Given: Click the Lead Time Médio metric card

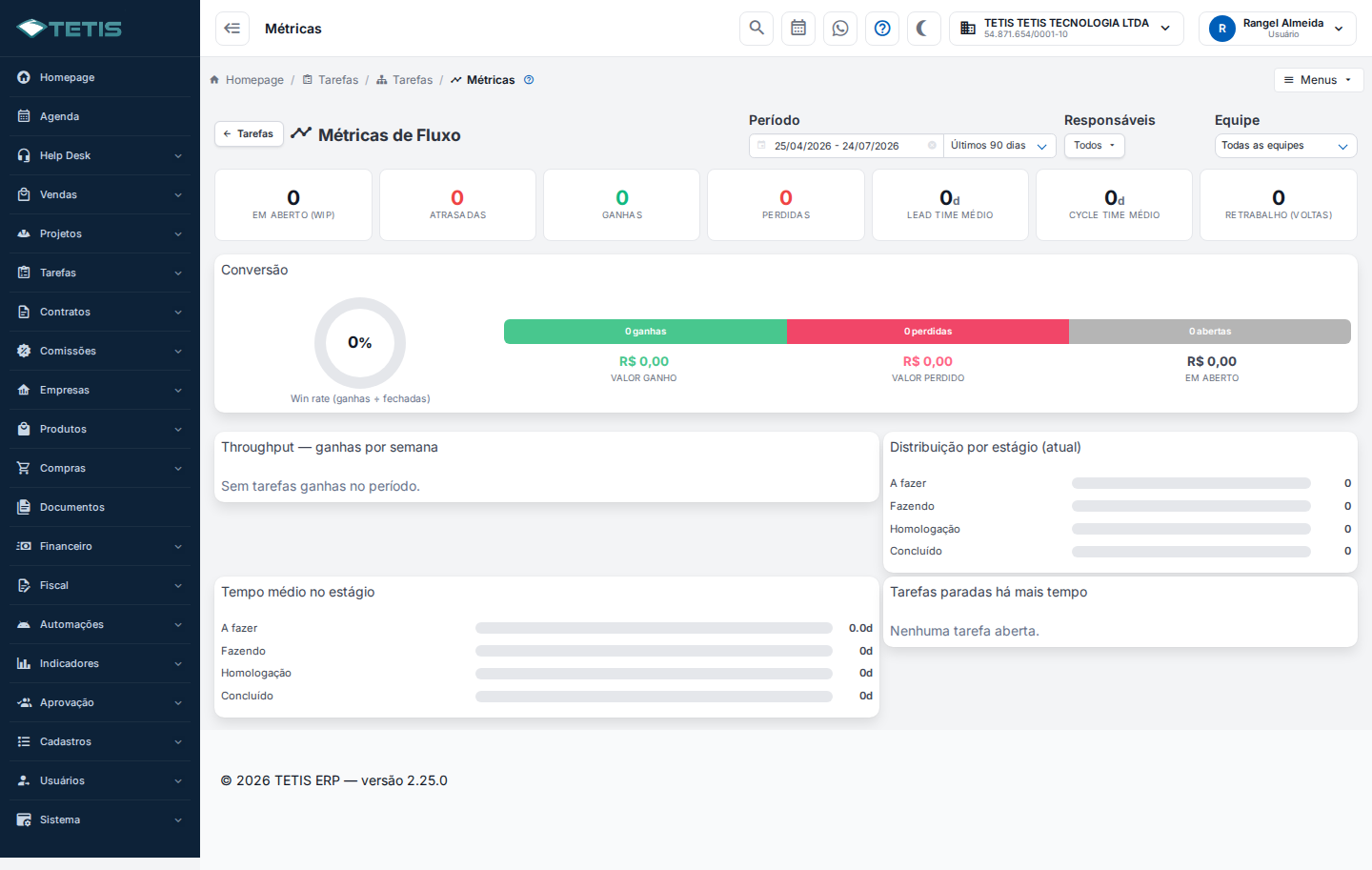Looking at the screenshot, I should [x=950, y=205].
